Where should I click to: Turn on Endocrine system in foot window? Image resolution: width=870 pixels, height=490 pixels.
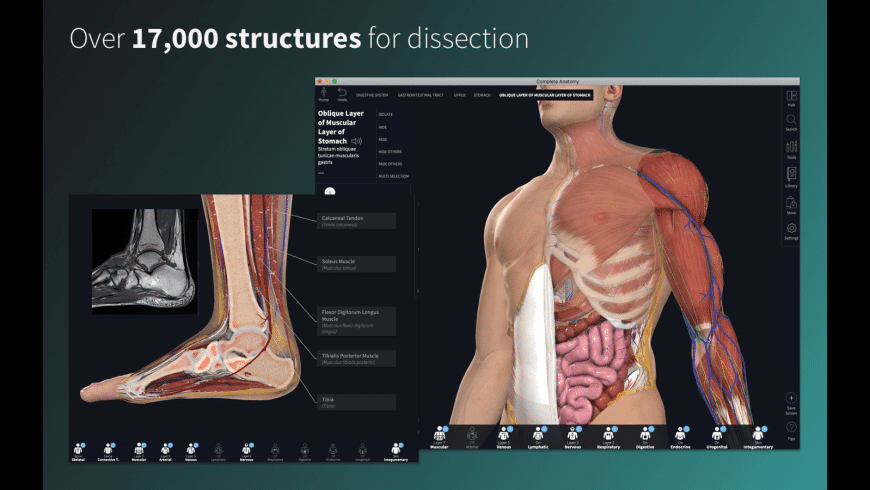pos(333,451)
